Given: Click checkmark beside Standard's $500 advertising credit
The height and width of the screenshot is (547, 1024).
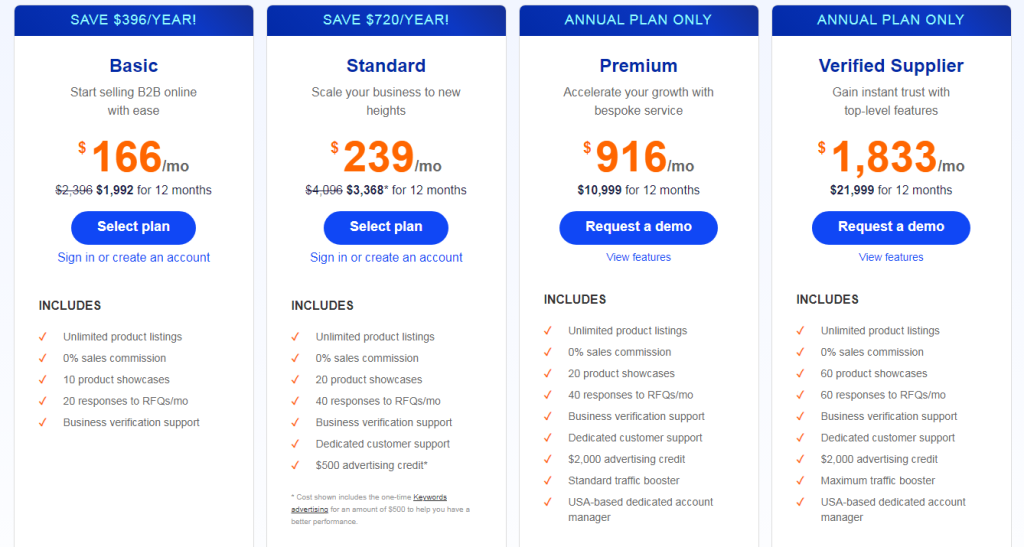Looking at the screenshot, I should coord(295,465).
